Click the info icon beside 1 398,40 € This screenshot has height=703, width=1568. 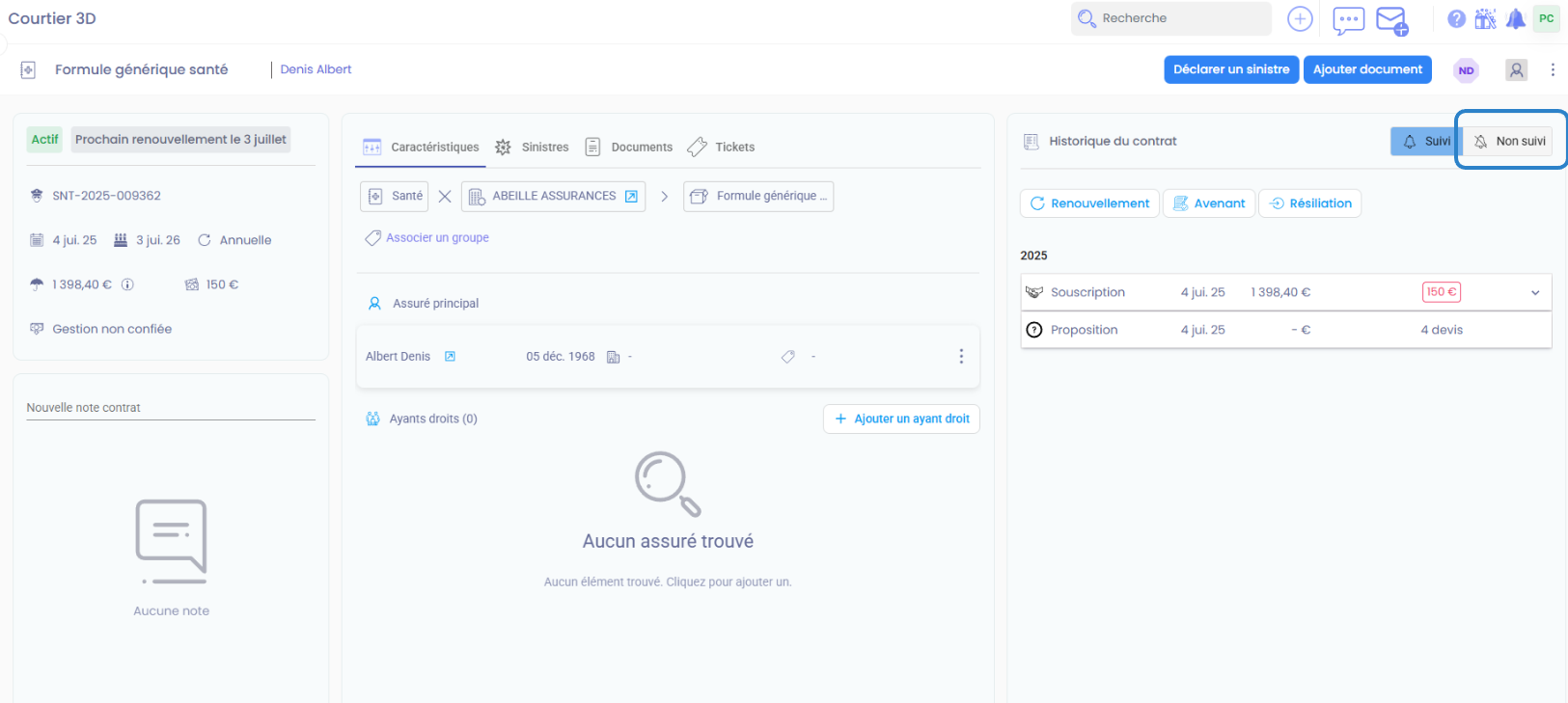tap(127, 284)
